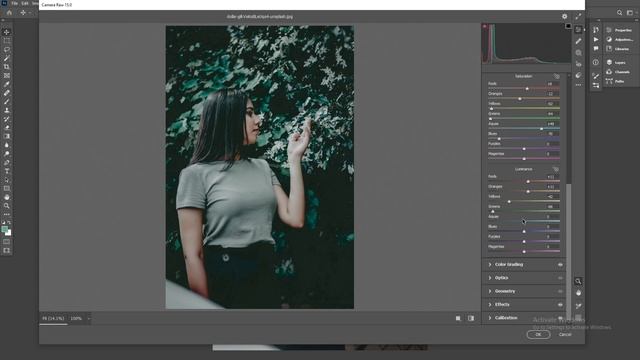Open the Masking icon in Camera Raw strip
640x360 pixels.
(578, 53)
